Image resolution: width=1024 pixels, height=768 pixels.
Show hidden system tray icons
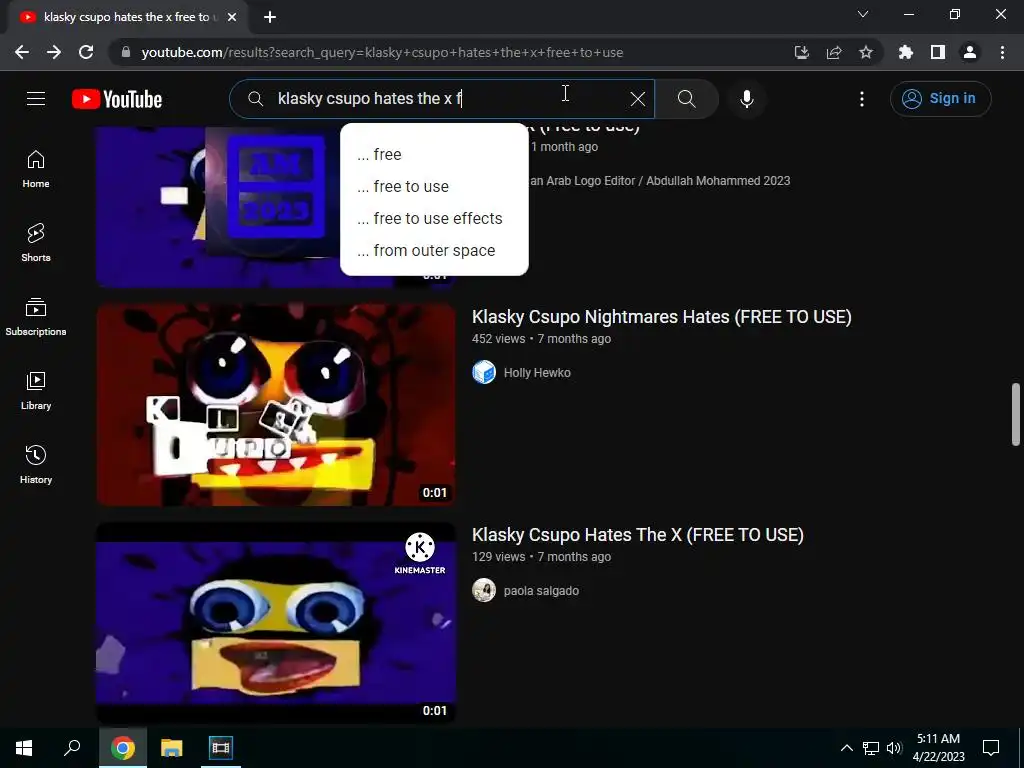coord(846,748)
